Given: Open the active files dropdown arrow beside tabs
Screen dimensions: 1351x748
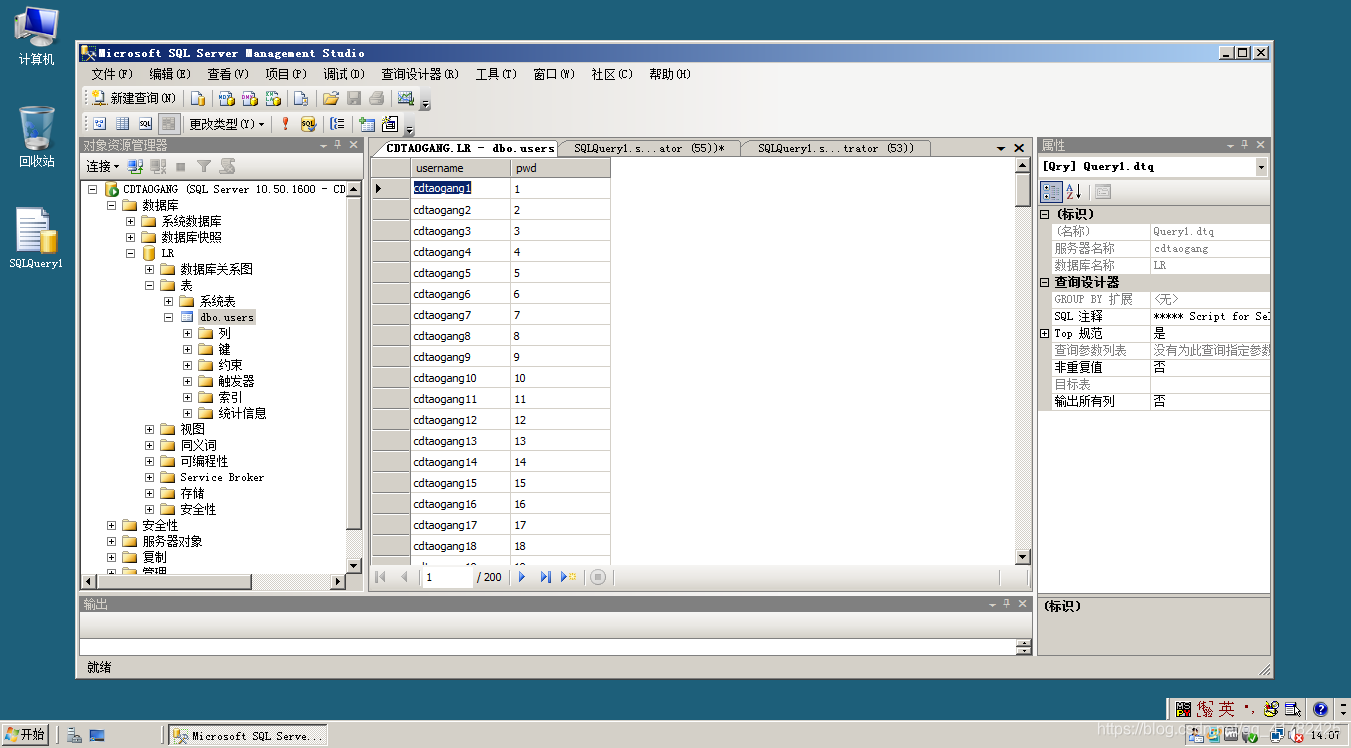Looking at the screenshot, I should click(x=1001, y=148).
